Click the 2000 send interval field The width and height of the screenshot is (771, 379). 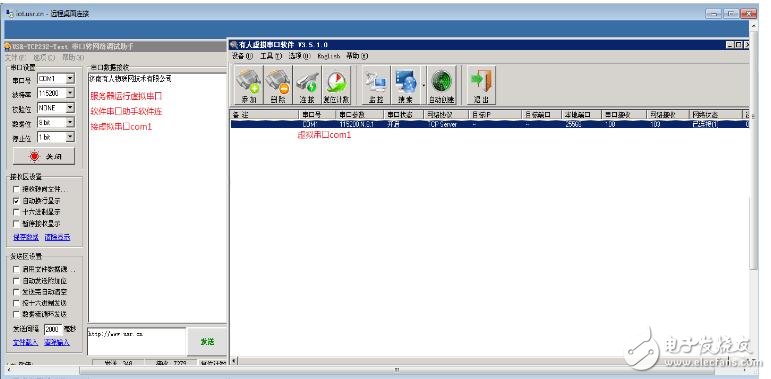tap(53, 329)
